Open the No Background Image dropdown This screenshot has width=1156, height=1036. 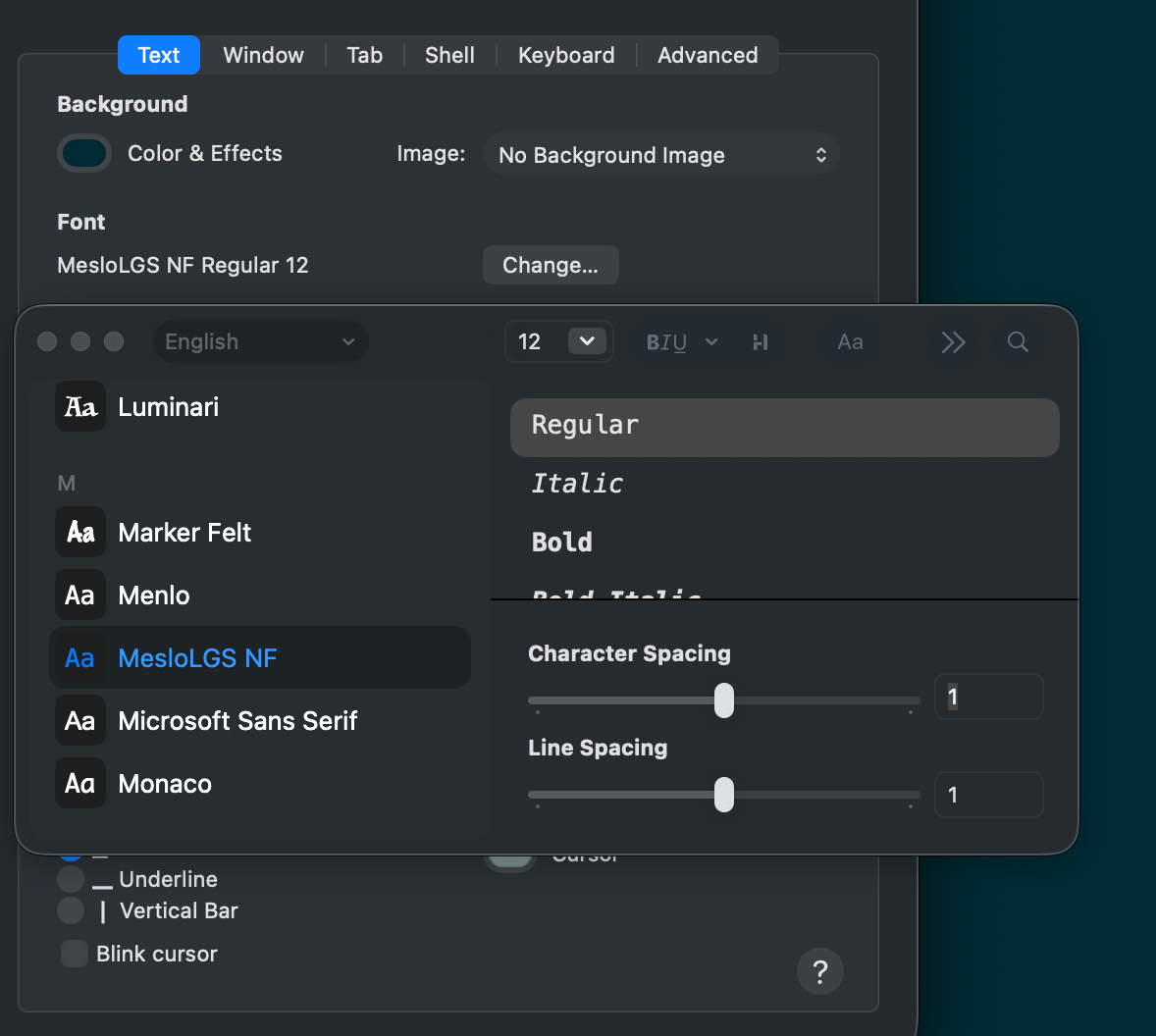pyautogui.click(x=660, y=154)
